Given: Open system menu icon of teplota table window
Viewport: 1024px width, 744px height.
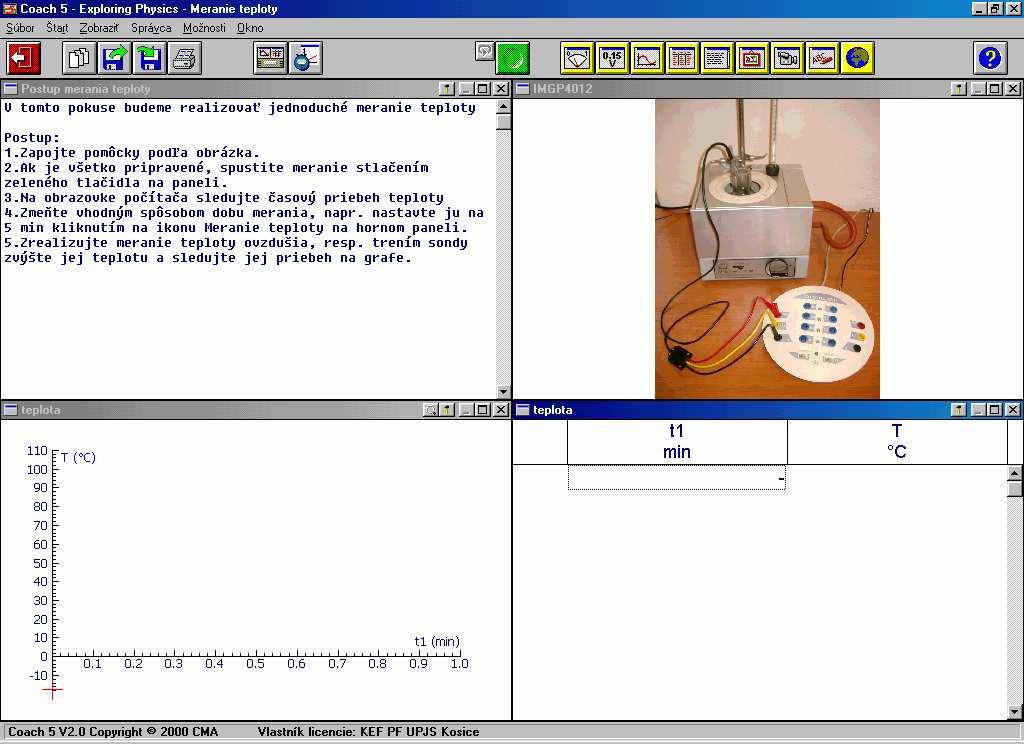Looking at the screenshot, I should pos(522,410).
